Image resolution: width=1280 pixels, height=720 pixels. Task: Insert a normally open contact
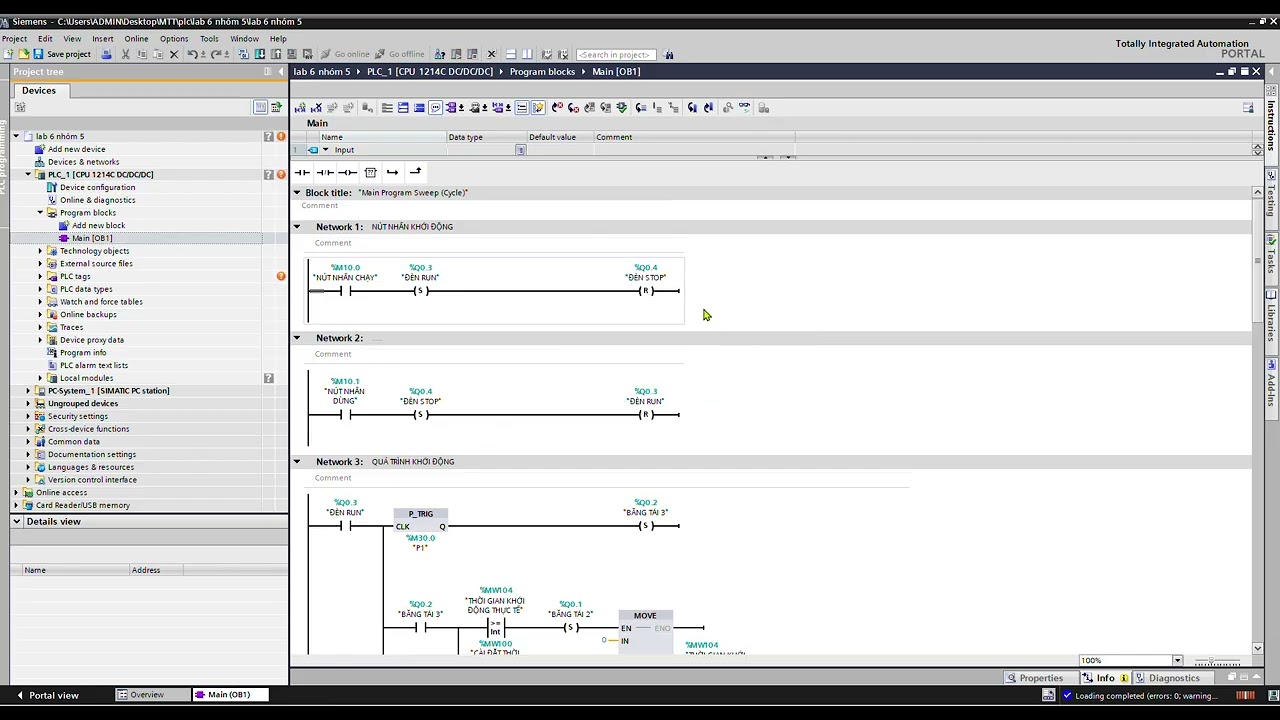pyautogui.click(x=302, y=172)
